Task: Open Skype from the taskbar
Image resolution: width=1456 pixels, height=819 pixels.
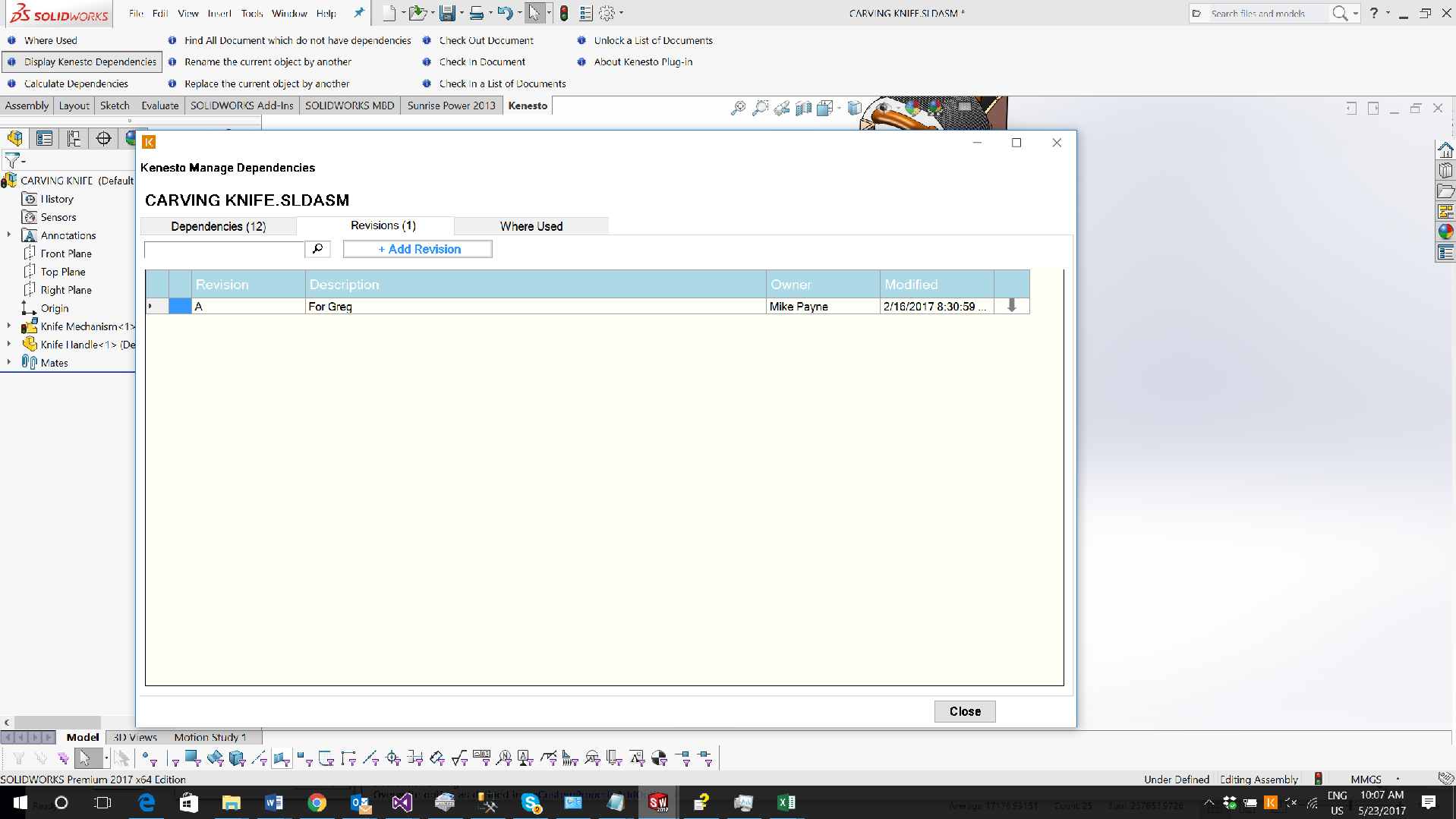Action: (x=531, y=802)
